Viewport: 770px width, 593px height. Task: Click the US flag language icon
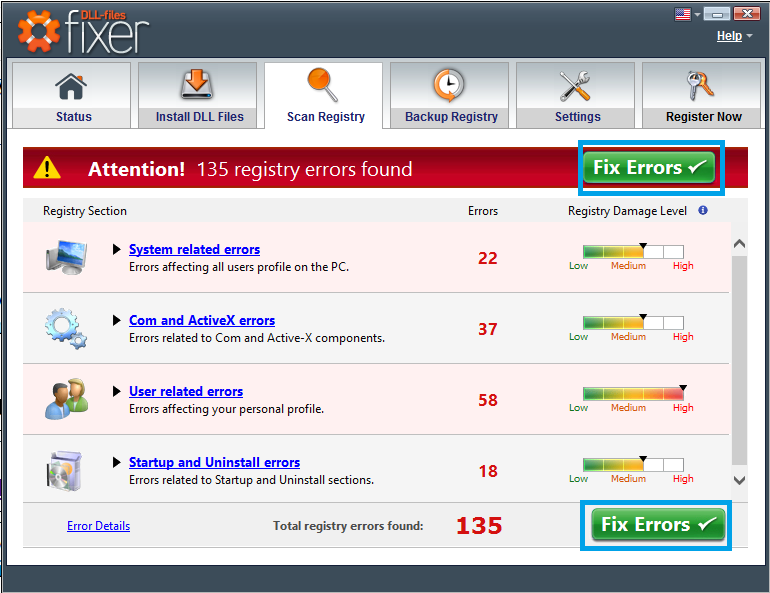click(683, 14)
